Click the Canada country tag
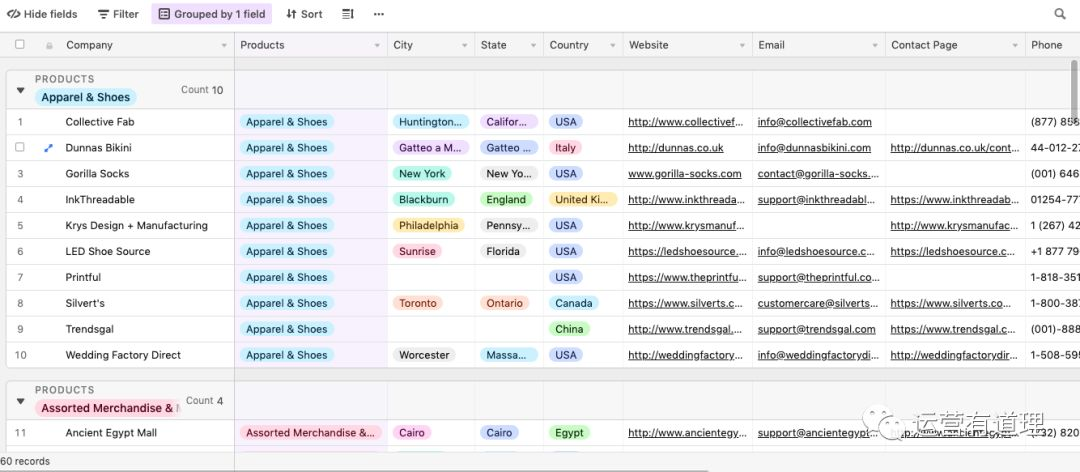 [574, 303]
